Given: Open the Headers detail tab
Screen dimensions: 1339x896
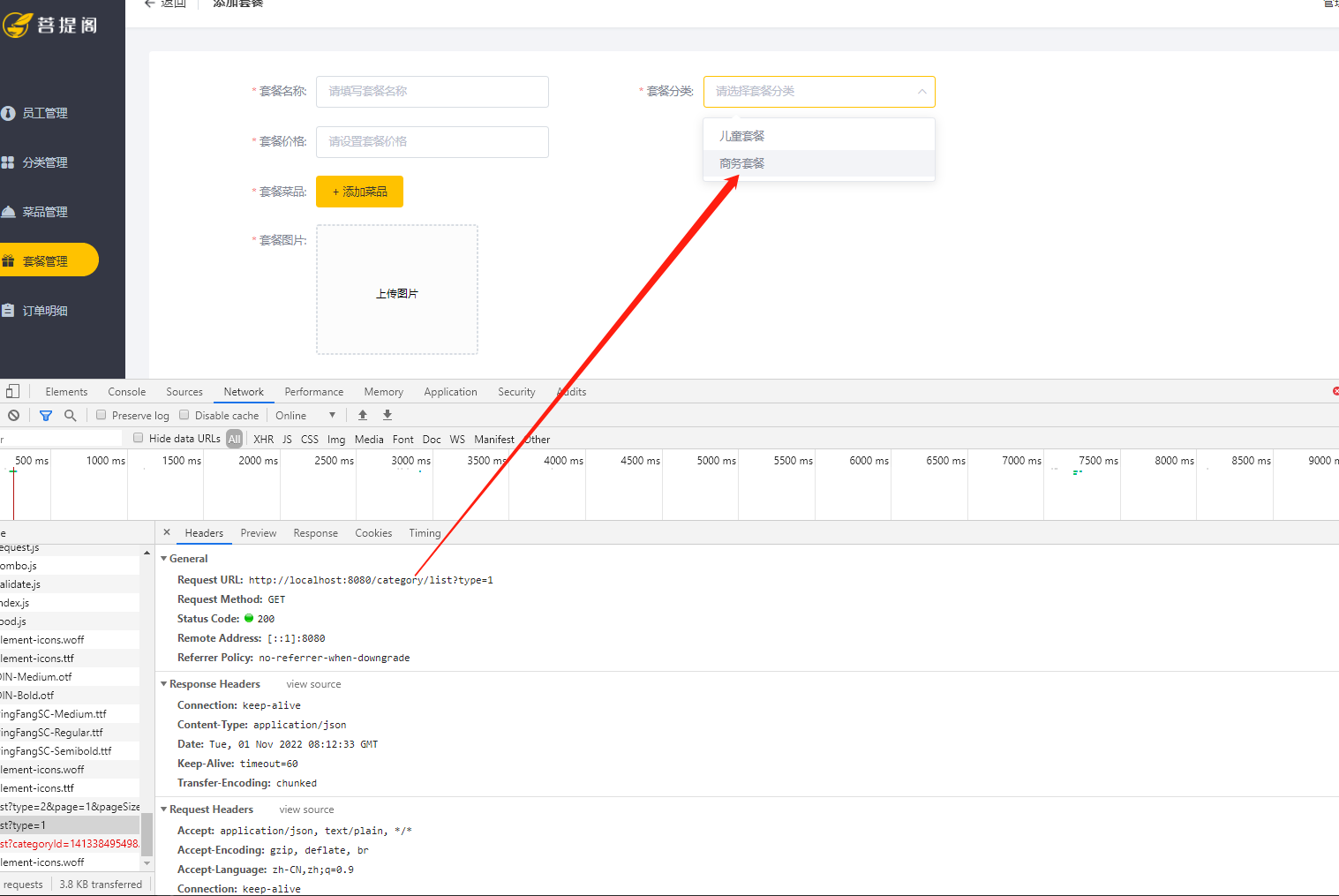Looking at the screenshot, I should [204, 533].
